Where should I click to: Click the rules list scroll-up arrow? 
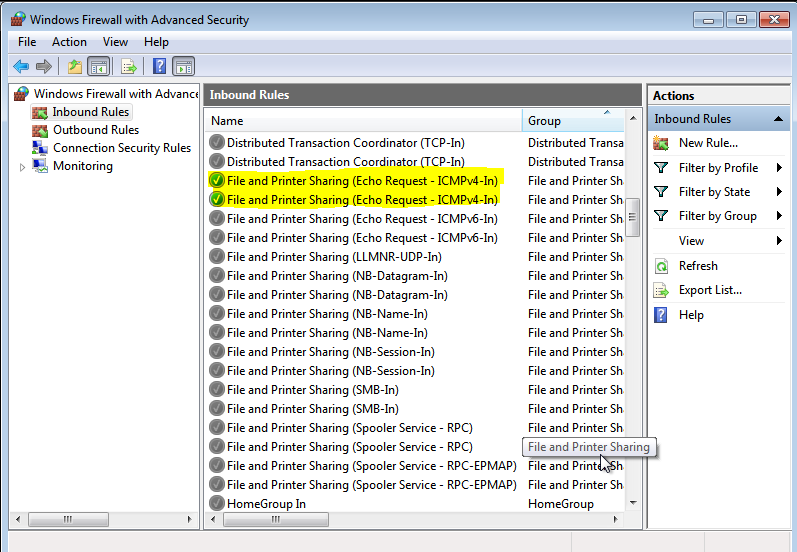(x=633, y=118)
